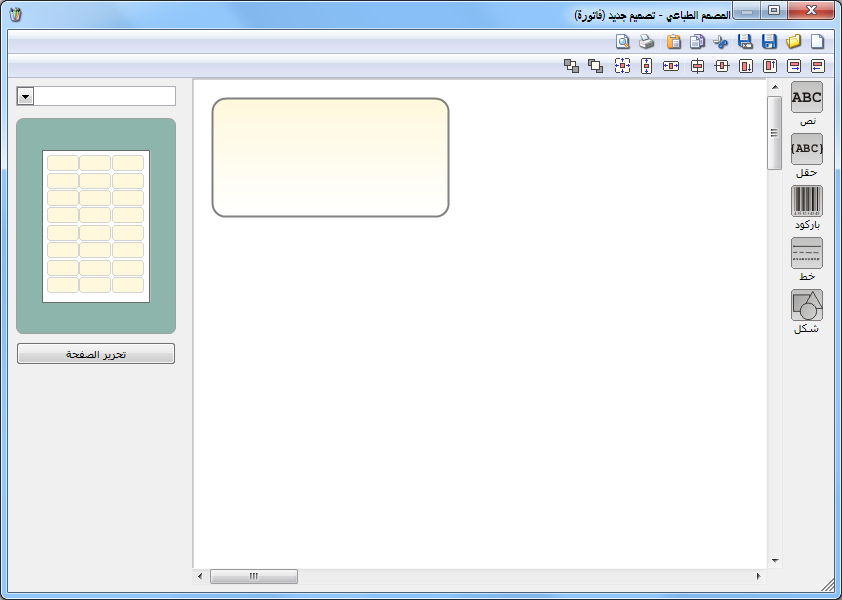Screen dimensions: 842x600
Task: Click the application icon in title bar
Action: pyautogui.click(x=16, y=14)
